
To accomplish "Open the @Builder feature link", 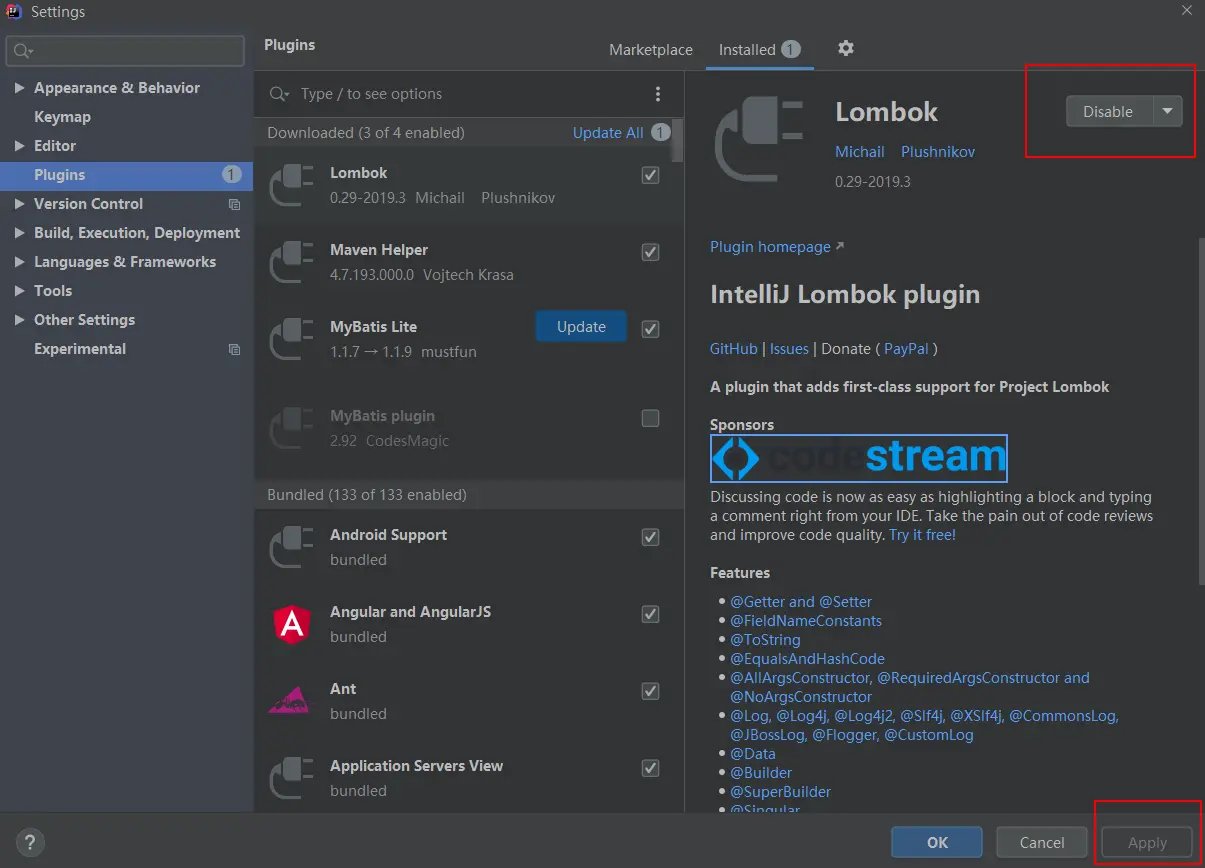I will [x=761, y=773].
